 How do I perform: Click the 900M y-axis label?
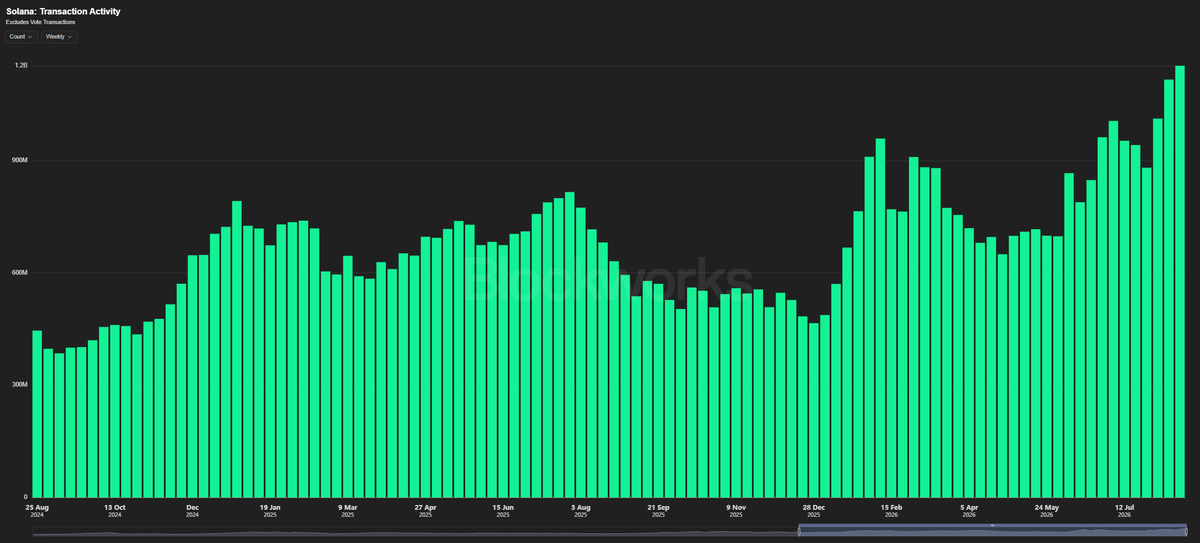click(20, 160)
